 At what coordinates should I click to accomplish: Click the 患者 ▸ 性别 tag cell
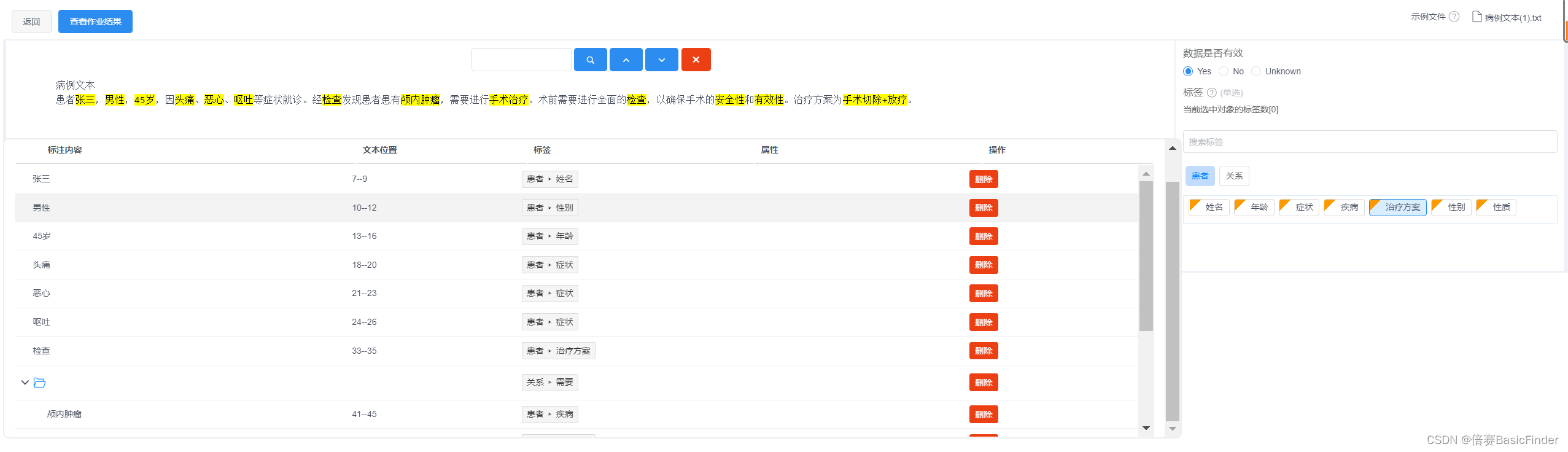[550, 208]
